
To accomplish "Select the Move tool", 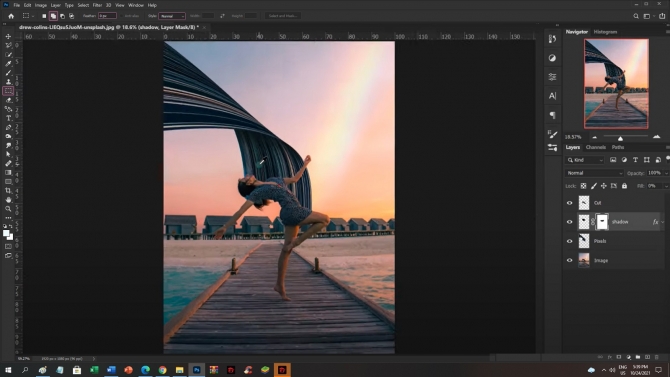I will (x=8, y=36).
